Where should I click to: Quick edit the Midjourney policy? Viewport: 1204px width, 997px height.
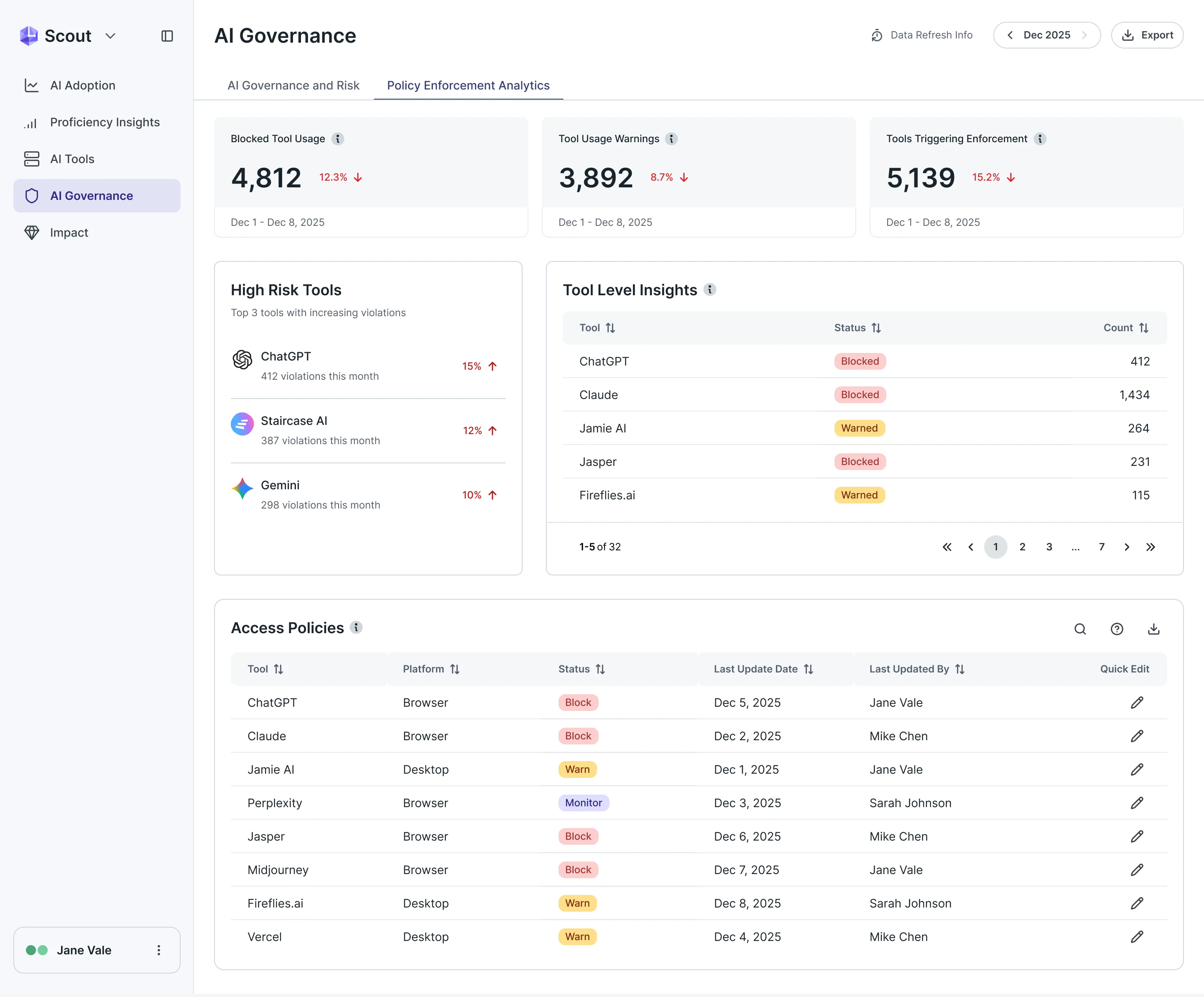(1137, 870)
